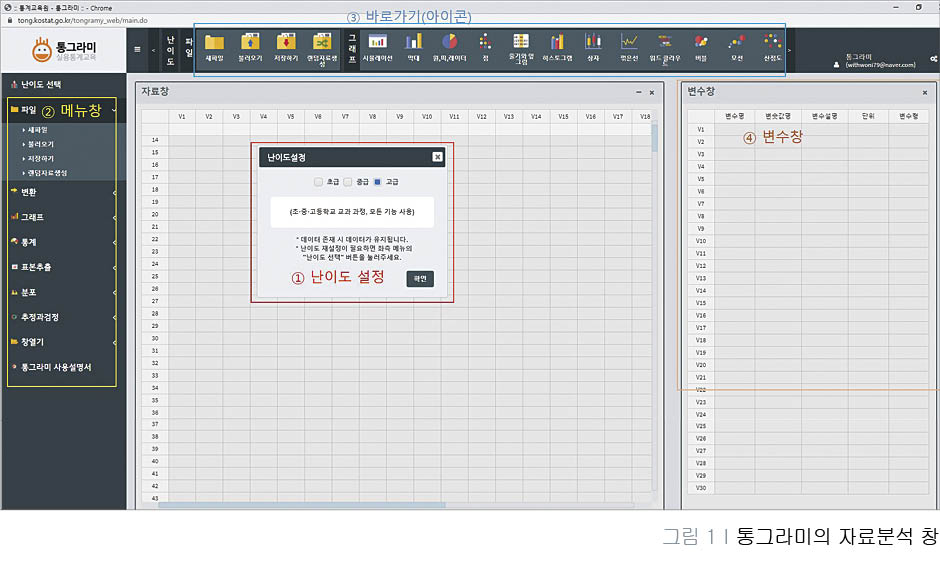Viewport: 940px width, 563px height.
Task: Click V18 column header in 자료창
Action: pos(644,116)
